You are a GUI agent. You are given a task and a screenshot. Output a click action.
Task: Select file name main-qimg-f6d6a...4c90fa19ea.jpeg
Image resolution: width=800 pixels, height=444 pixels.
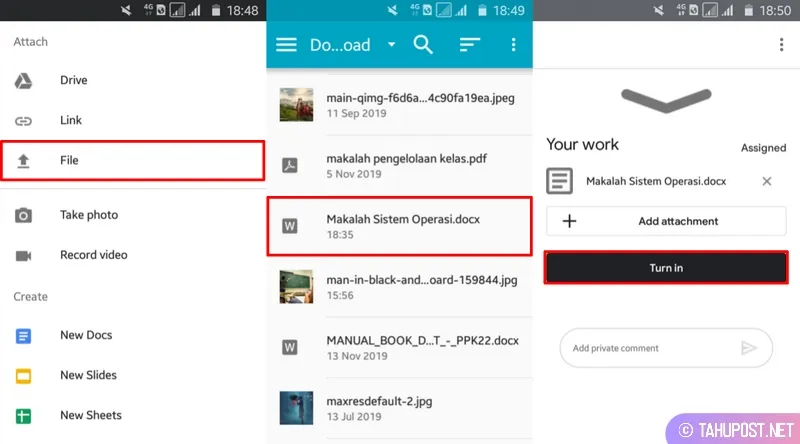(420, 98)
